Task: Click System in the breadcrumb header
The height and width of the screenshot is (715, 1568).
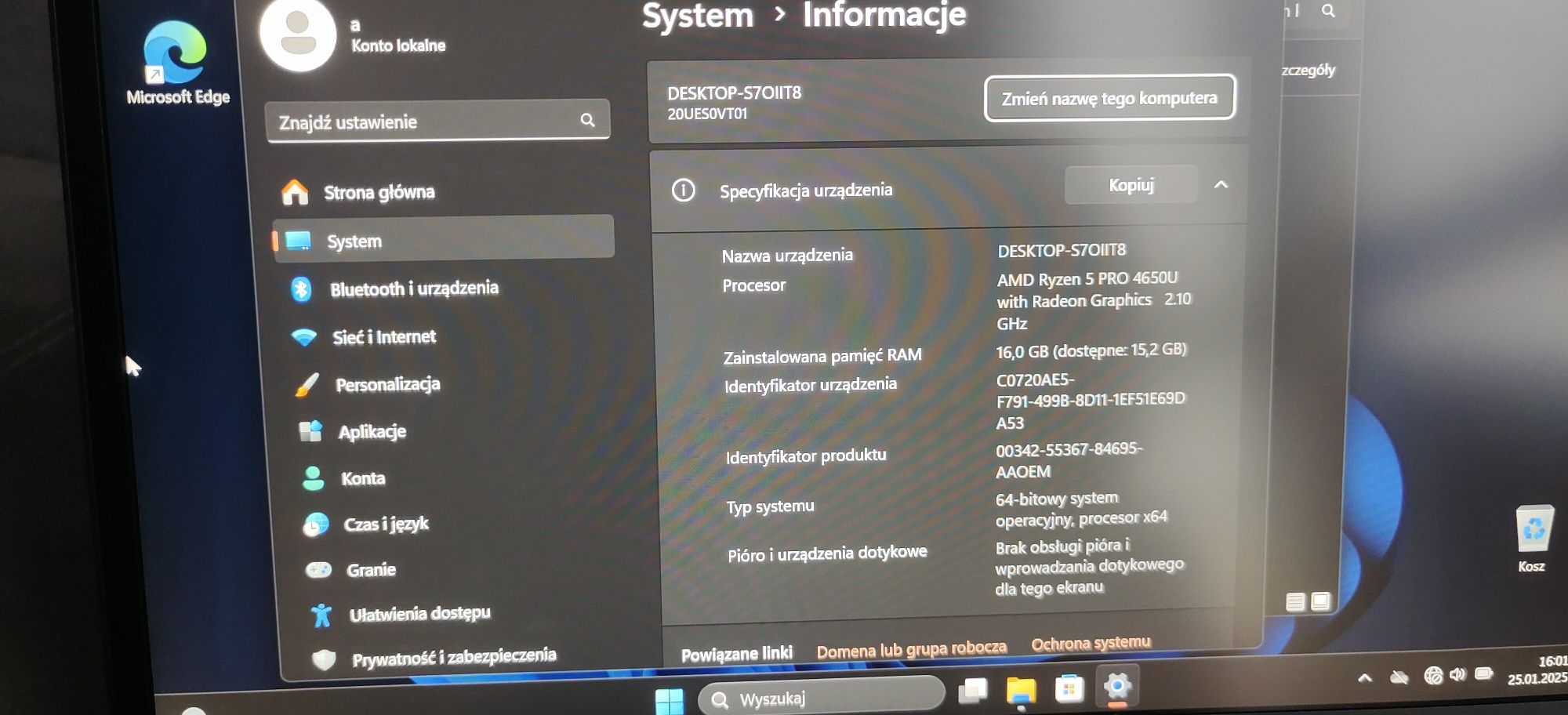Action: click(698, 16)
